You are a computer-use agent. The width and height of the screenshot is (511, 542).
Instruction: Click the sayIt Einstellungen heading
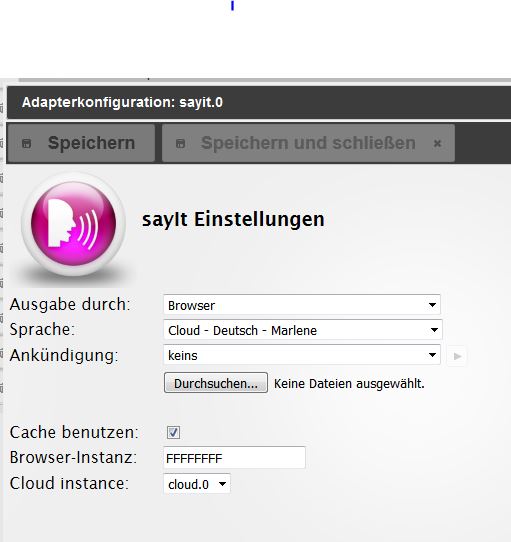233,219
